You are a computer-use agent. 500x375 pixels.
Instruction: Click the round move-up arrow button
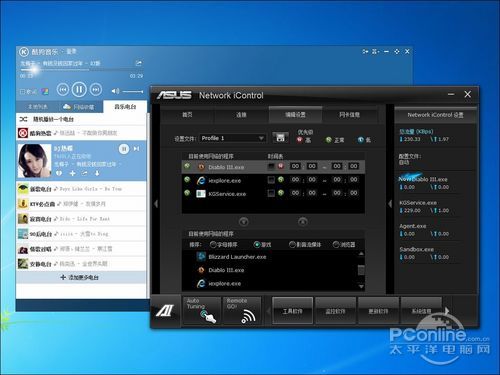303,221
